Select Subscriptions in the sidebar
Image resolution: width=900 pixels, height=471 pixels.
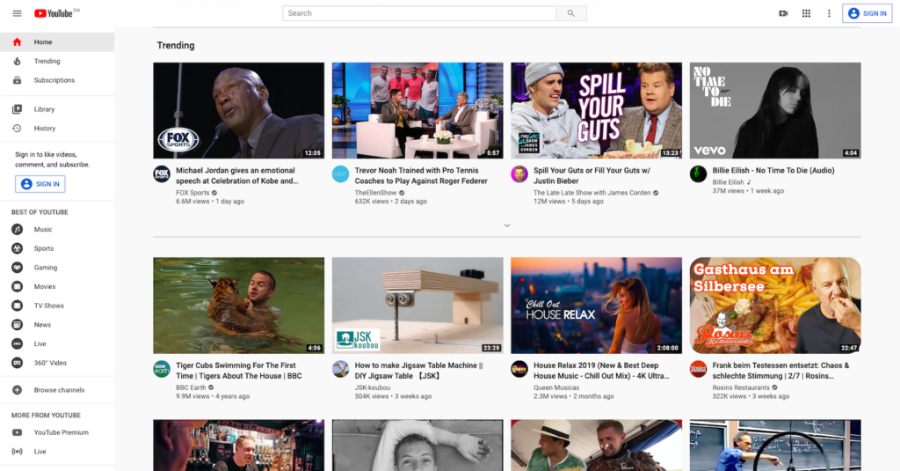point(57,80)
